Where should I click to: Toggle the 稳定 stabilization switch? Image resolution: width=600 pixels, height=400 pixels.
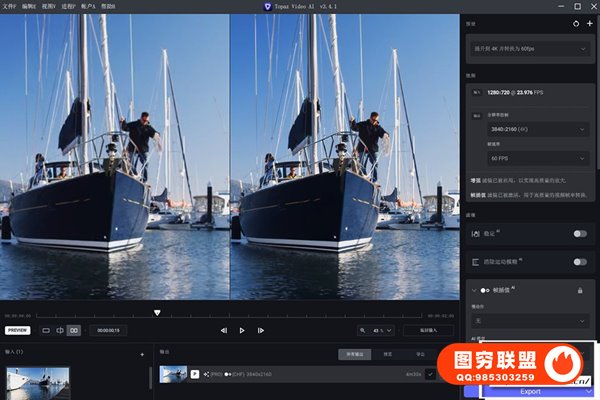click(x=579, y=233)
